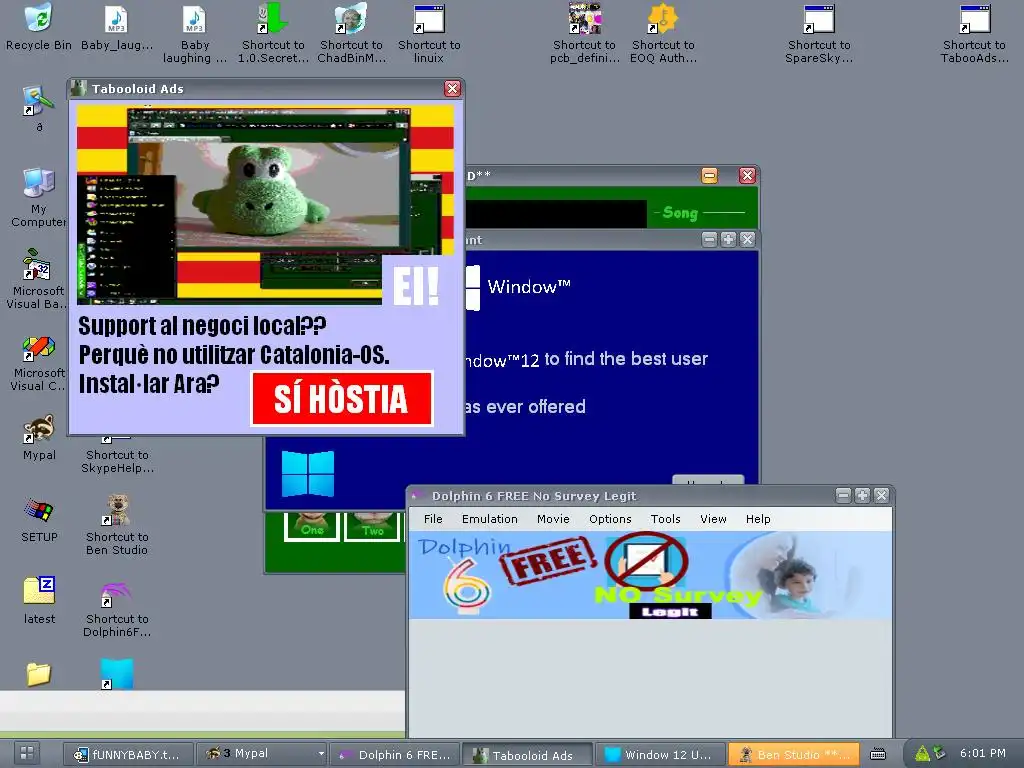Close the Window 12 dialog
Image resolution: width=1024 pixels, height=768 pixels.
tap(747, 240)
